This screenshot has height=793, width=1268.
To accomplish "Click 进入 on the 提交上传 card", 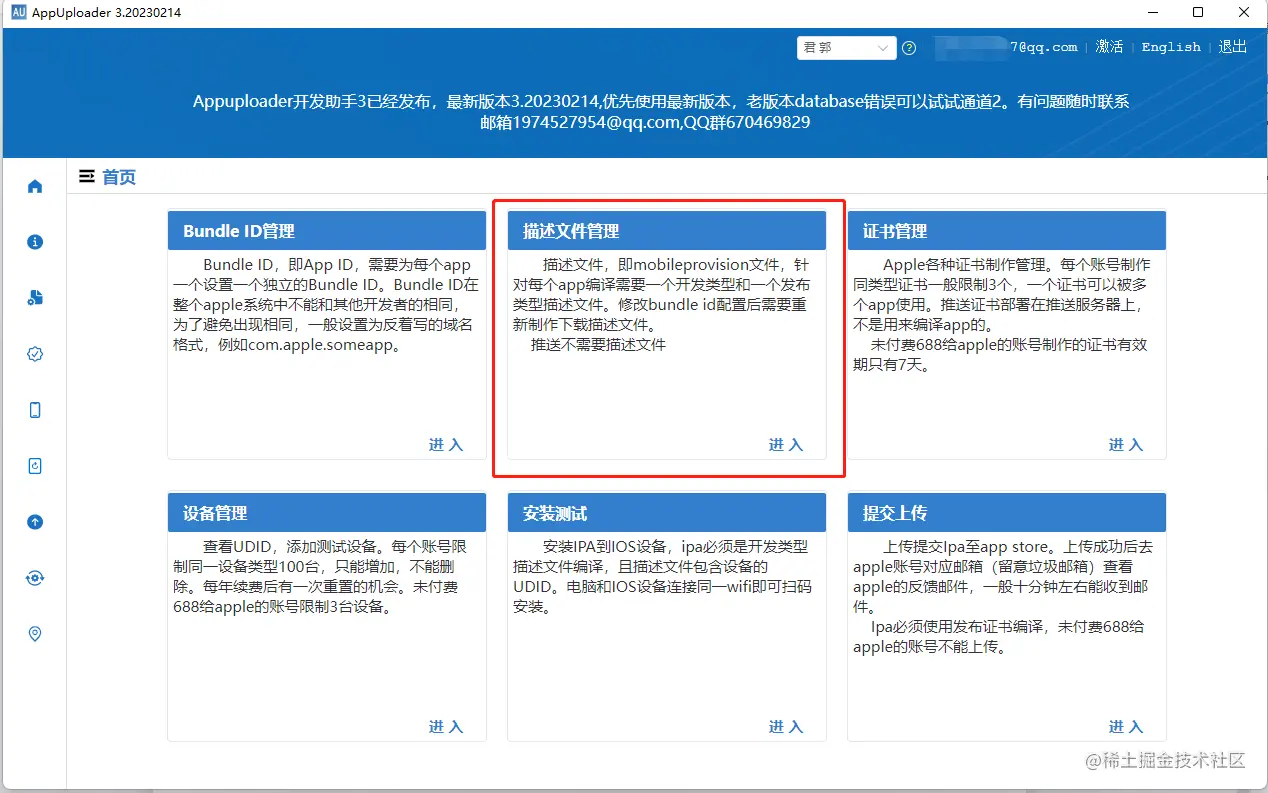I will pos(1126,727).
